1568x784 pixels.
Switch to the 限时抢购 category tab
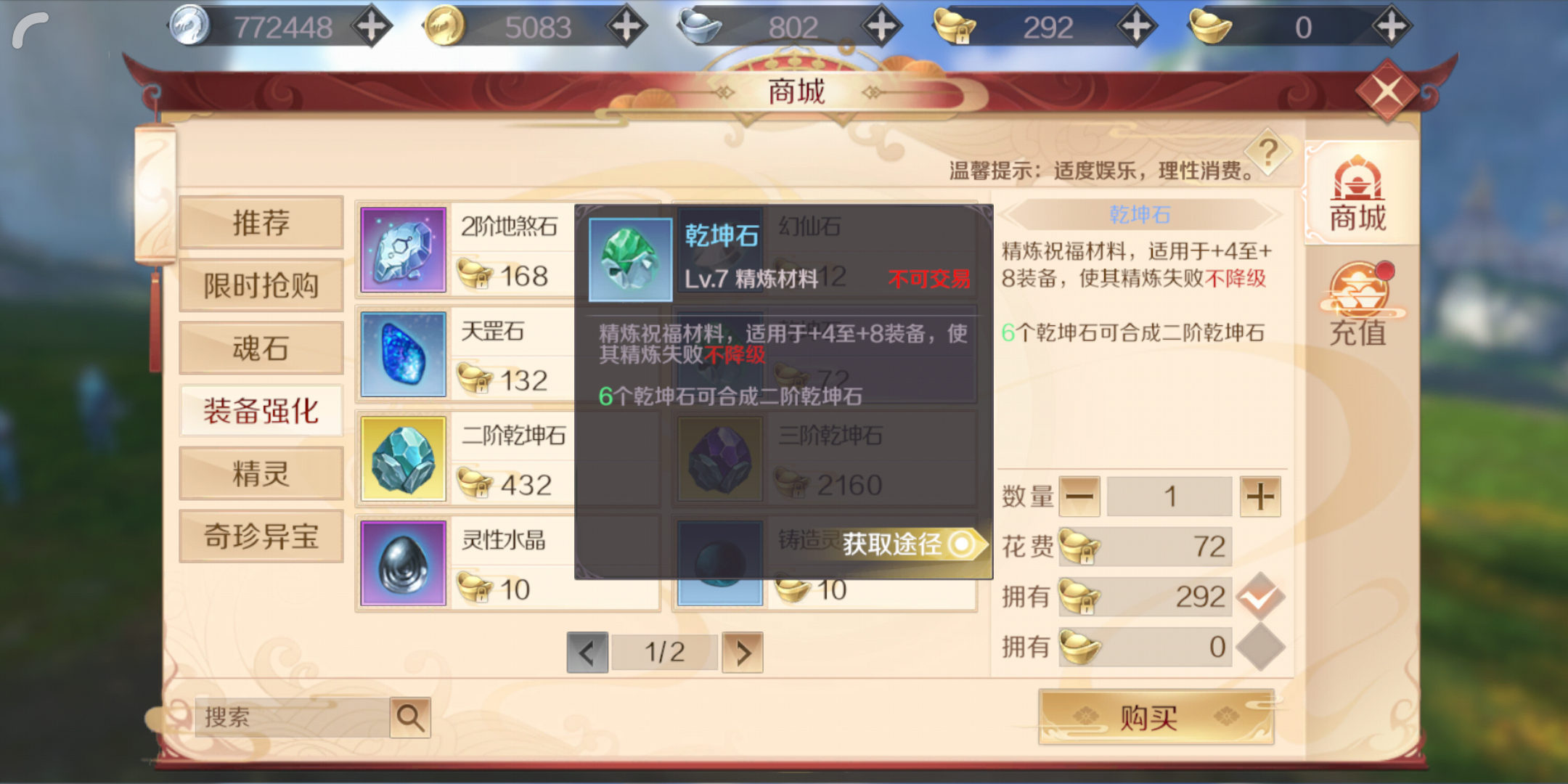pos(261,285)
